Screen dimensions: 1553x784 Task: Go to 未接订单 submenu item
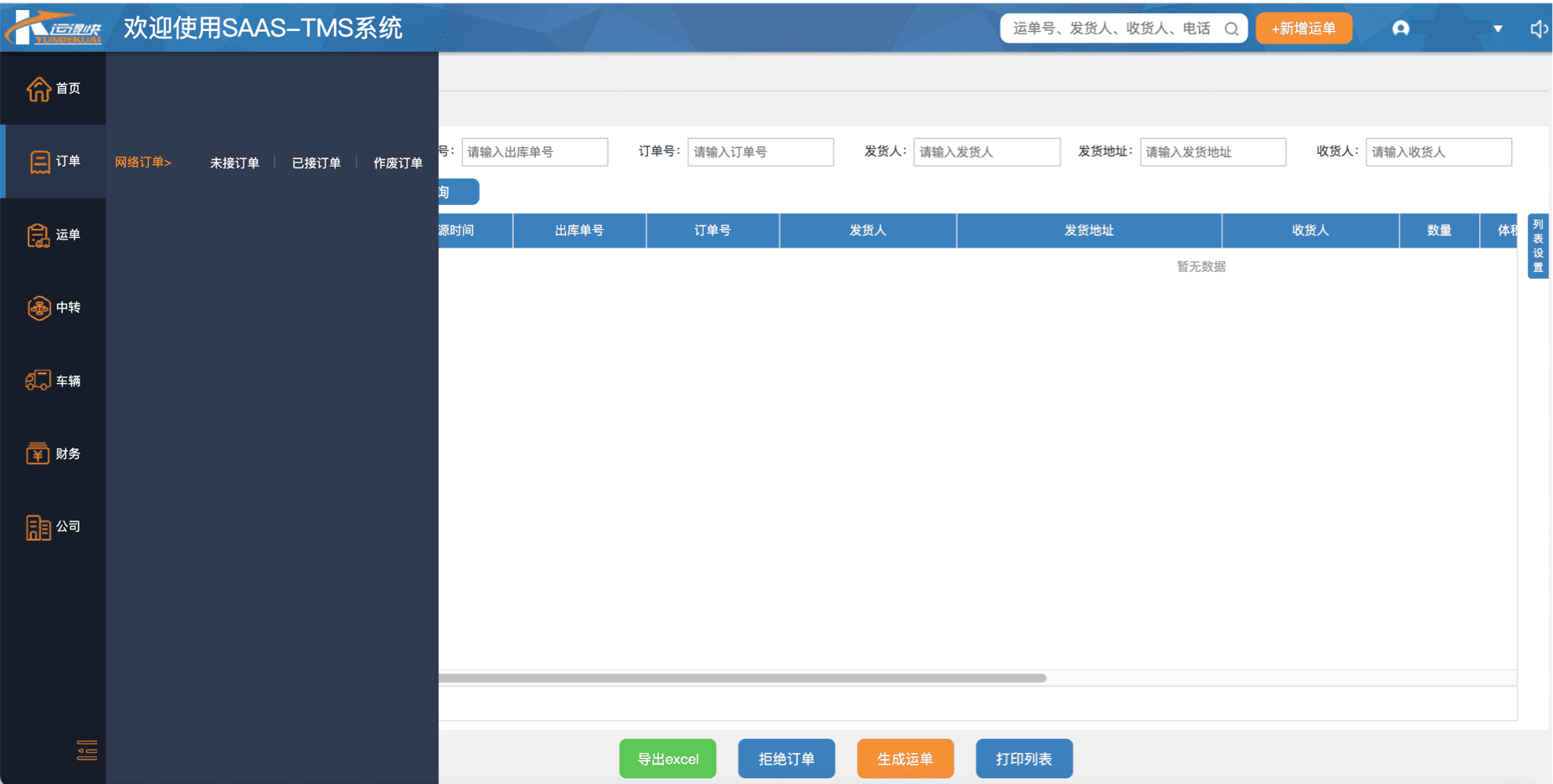click(x=234, y=163)
